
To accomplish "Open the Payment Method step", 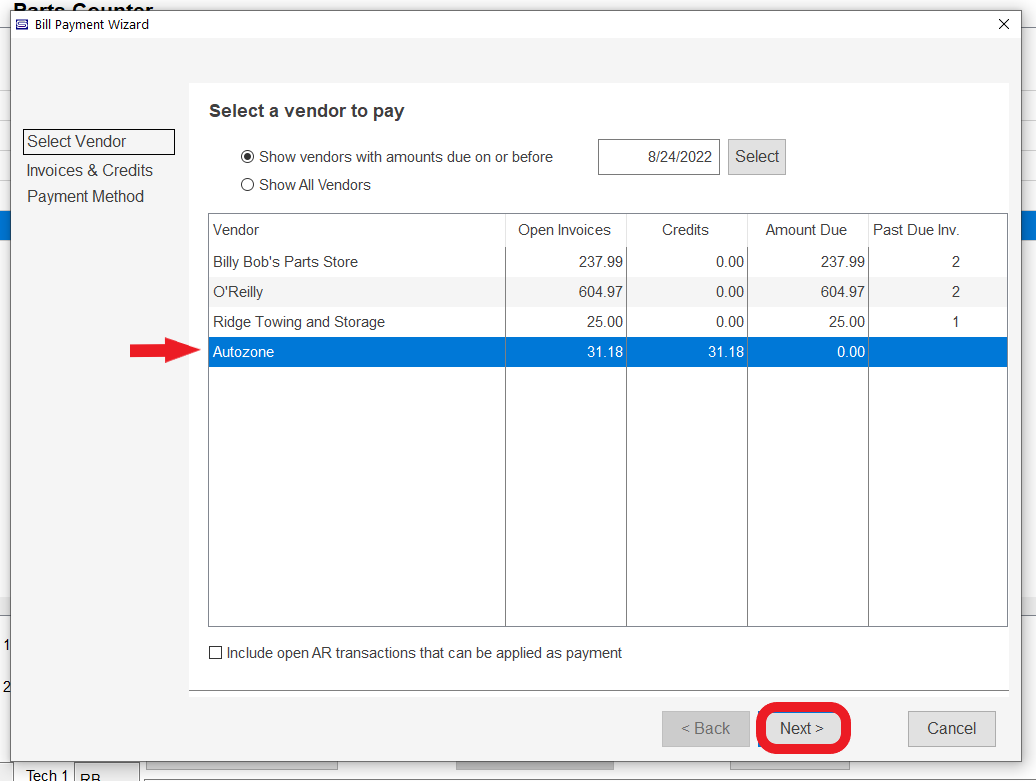I will pos(86,197).
